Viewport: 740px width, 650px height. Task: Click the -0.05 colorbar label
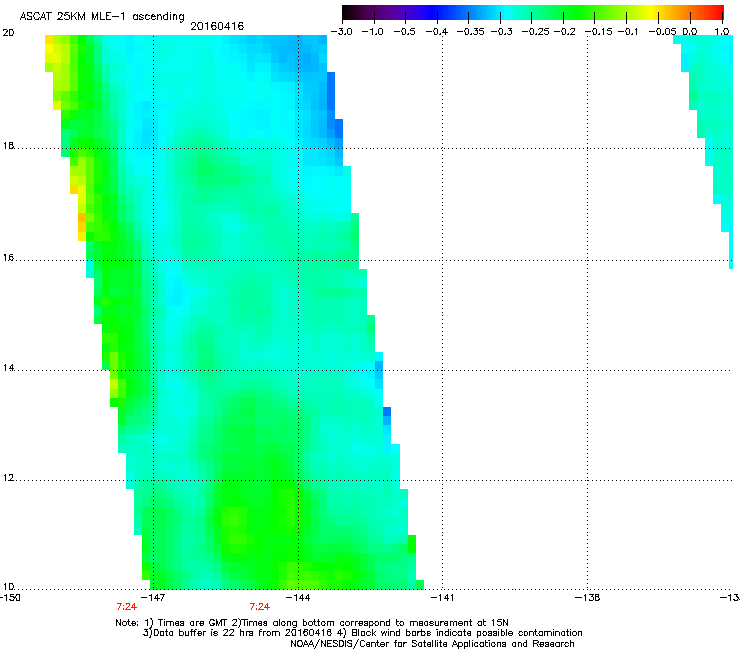pos(663,32)
